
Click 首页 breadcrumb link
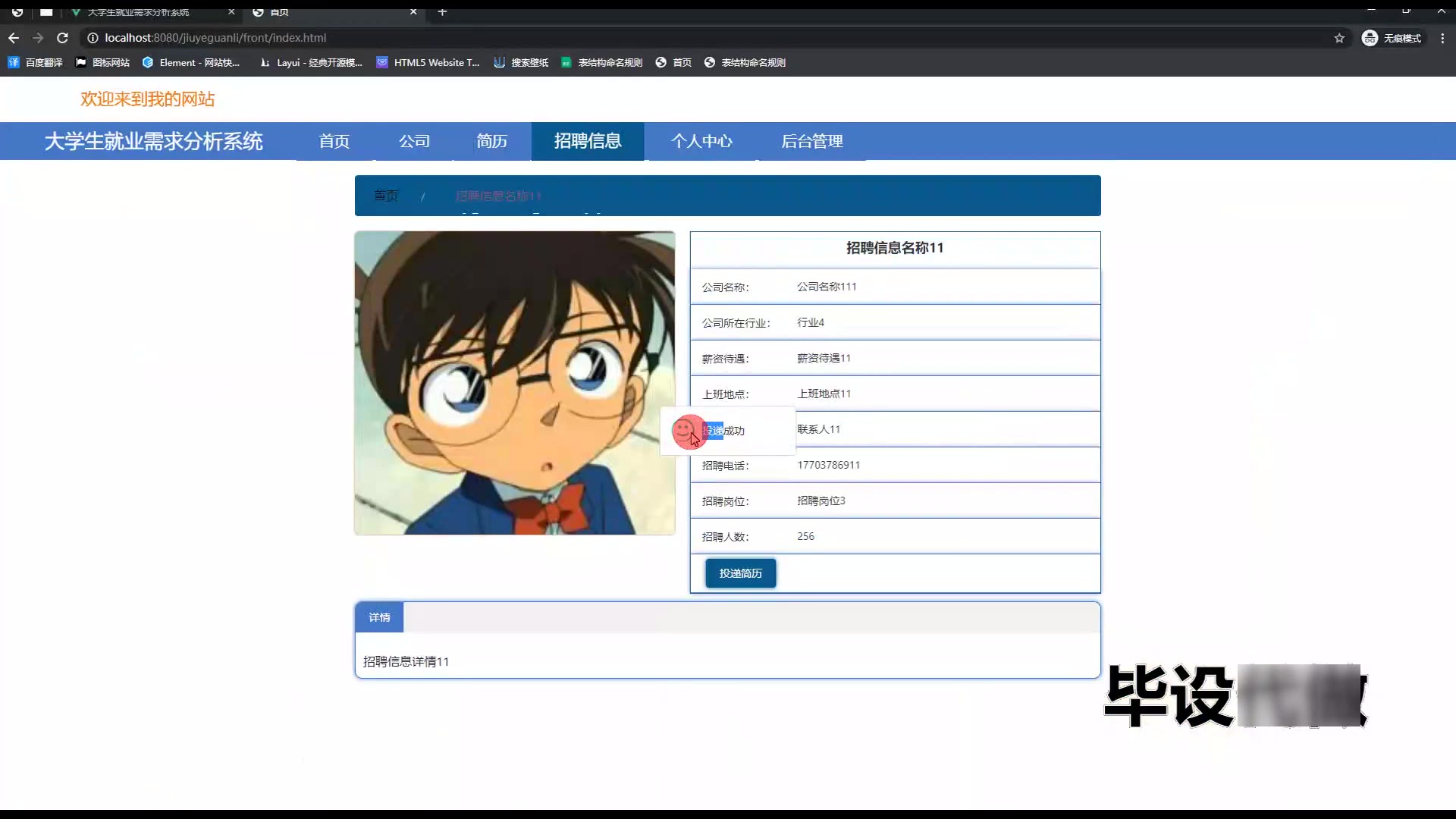tap(385, 196)
